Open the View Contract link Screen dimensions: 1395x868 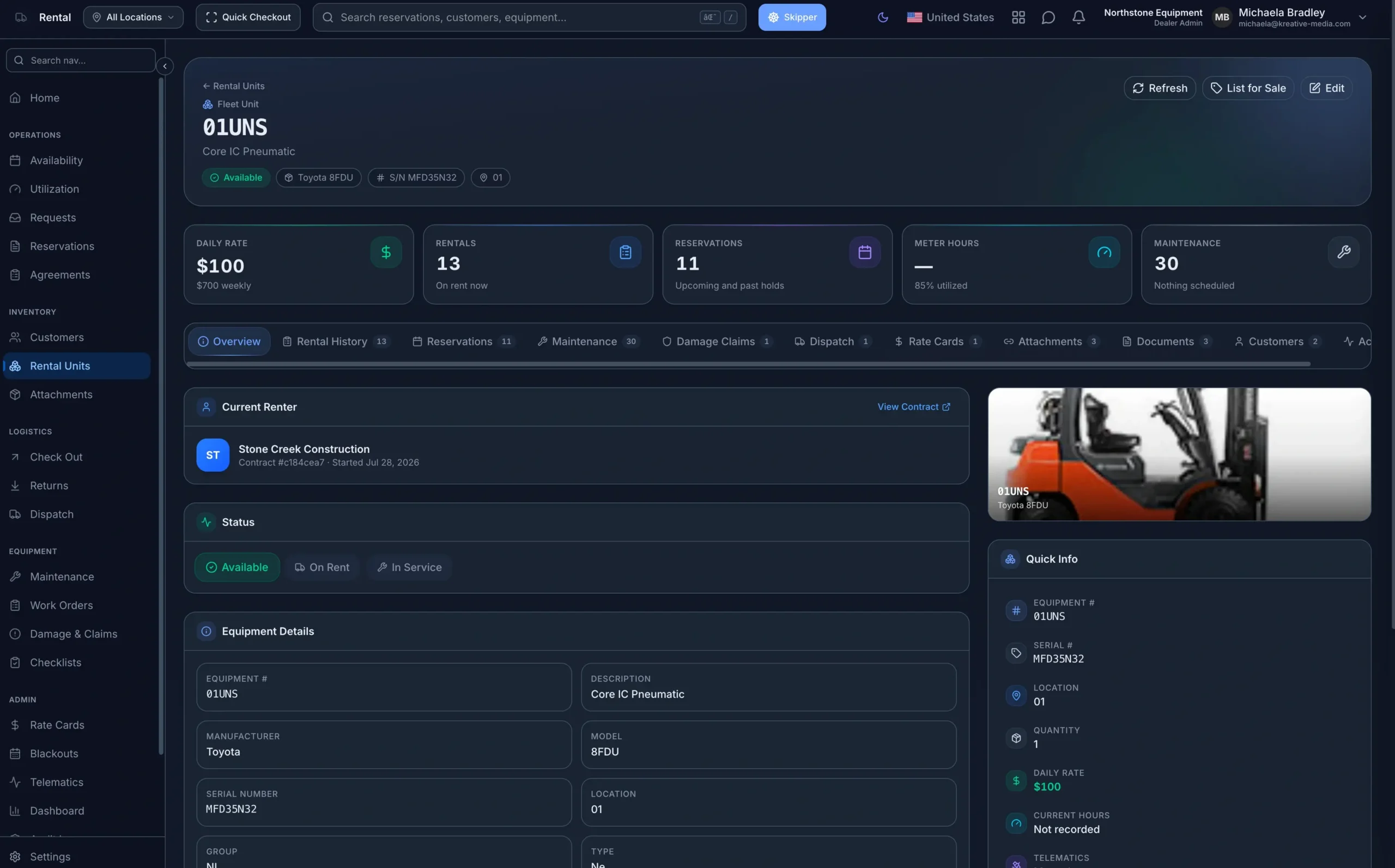click(913, 407)
